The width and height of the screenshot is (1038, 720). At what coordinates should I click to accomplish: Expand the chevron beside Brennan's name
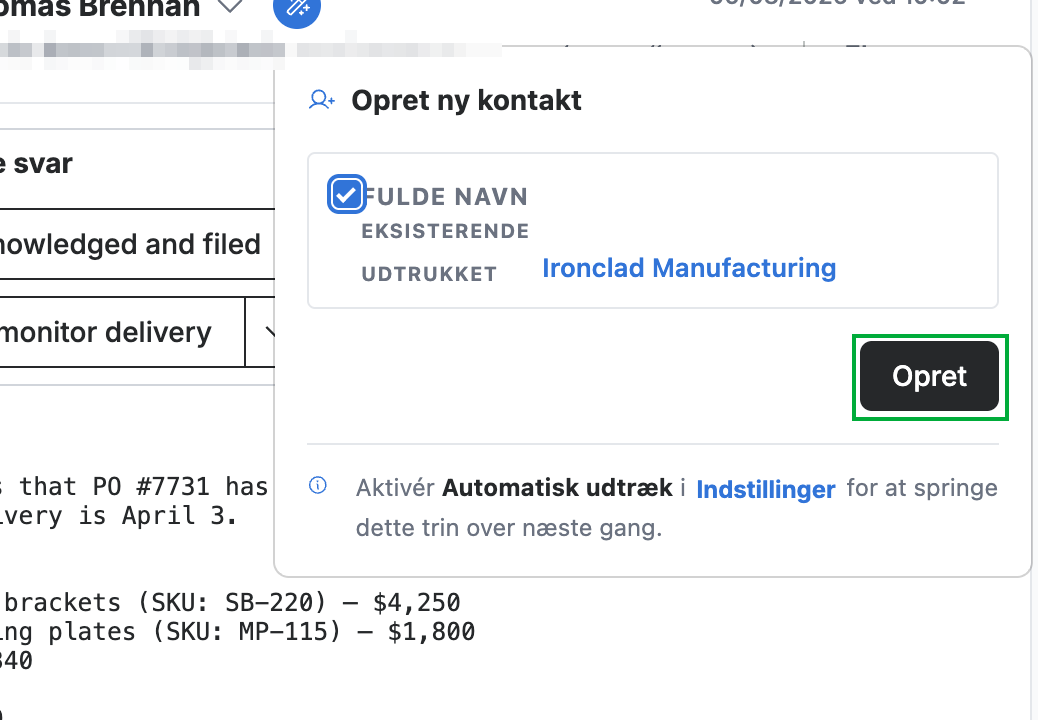tap(230, 7)
